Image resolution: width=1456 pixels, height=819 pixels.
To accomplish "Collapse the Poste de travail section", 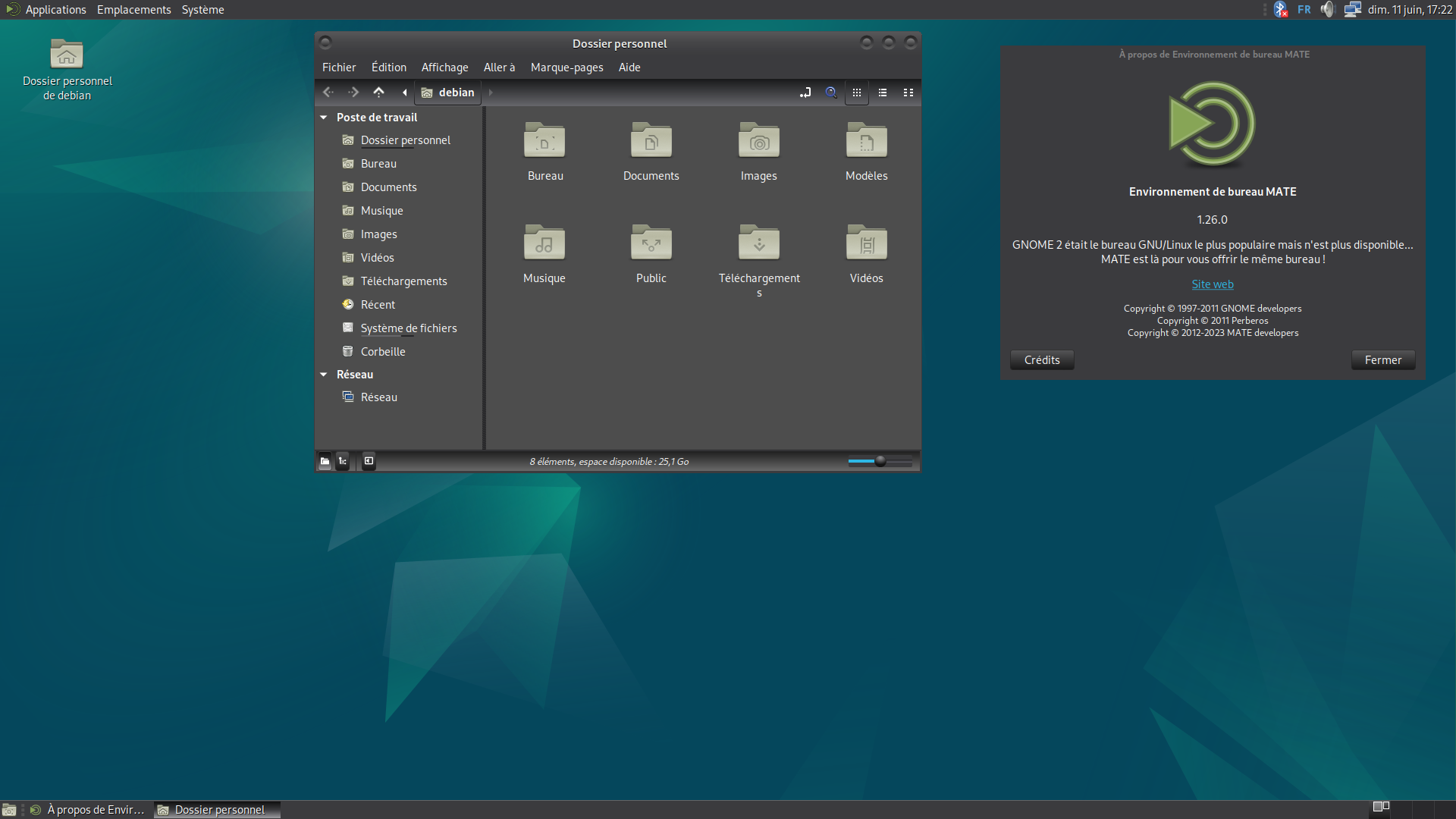I will [324, 118].
